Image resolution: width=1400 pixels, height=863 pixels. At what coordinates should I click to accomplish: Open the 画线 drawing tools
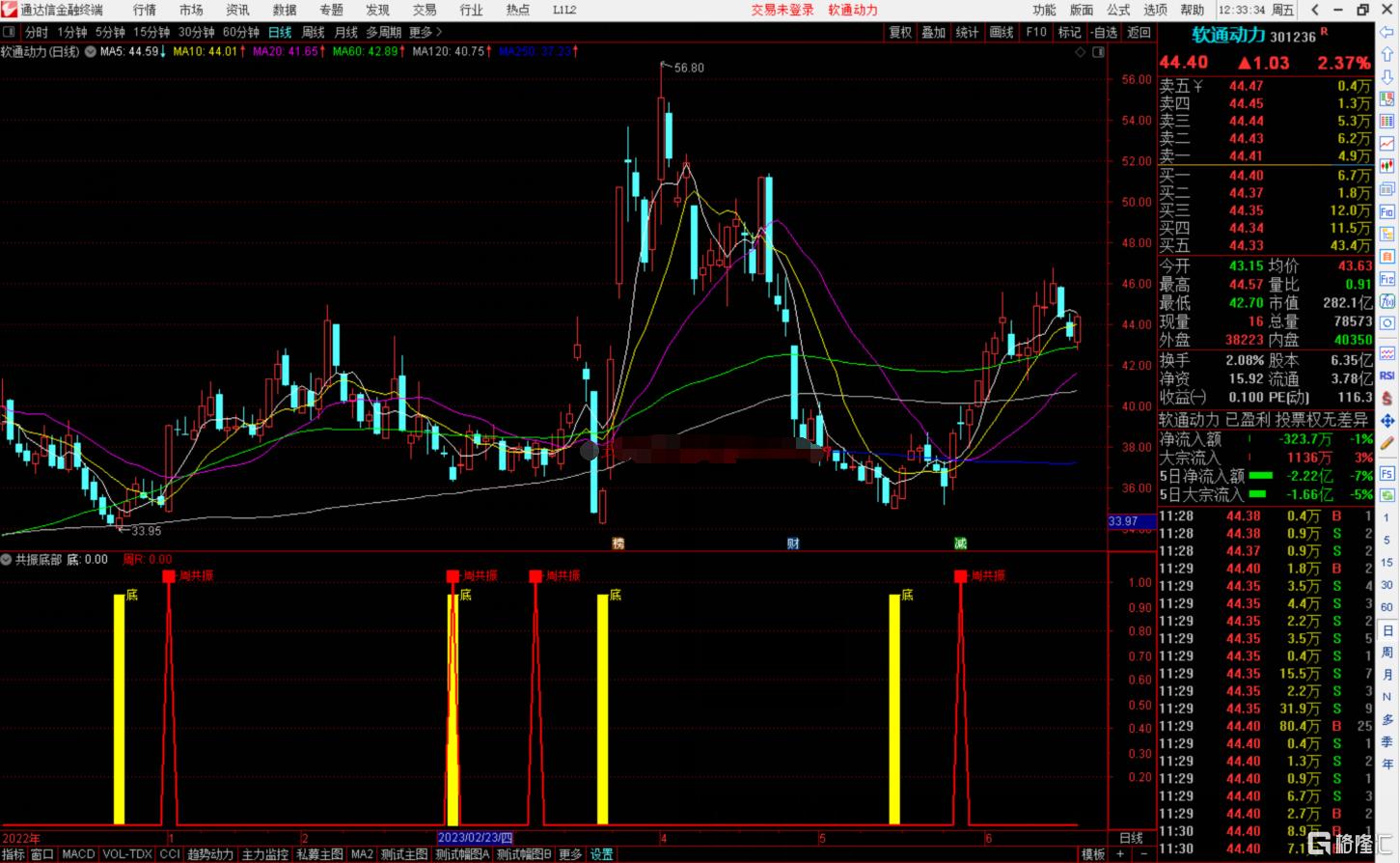click(1002, 32)
